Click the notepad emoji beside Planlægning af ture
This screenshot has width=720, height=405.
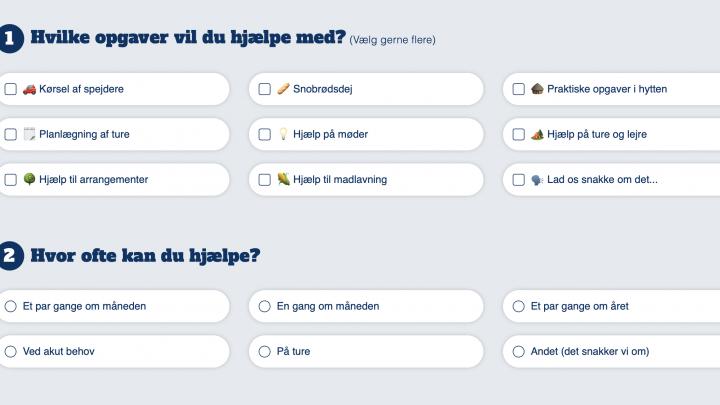pos(29,134)
